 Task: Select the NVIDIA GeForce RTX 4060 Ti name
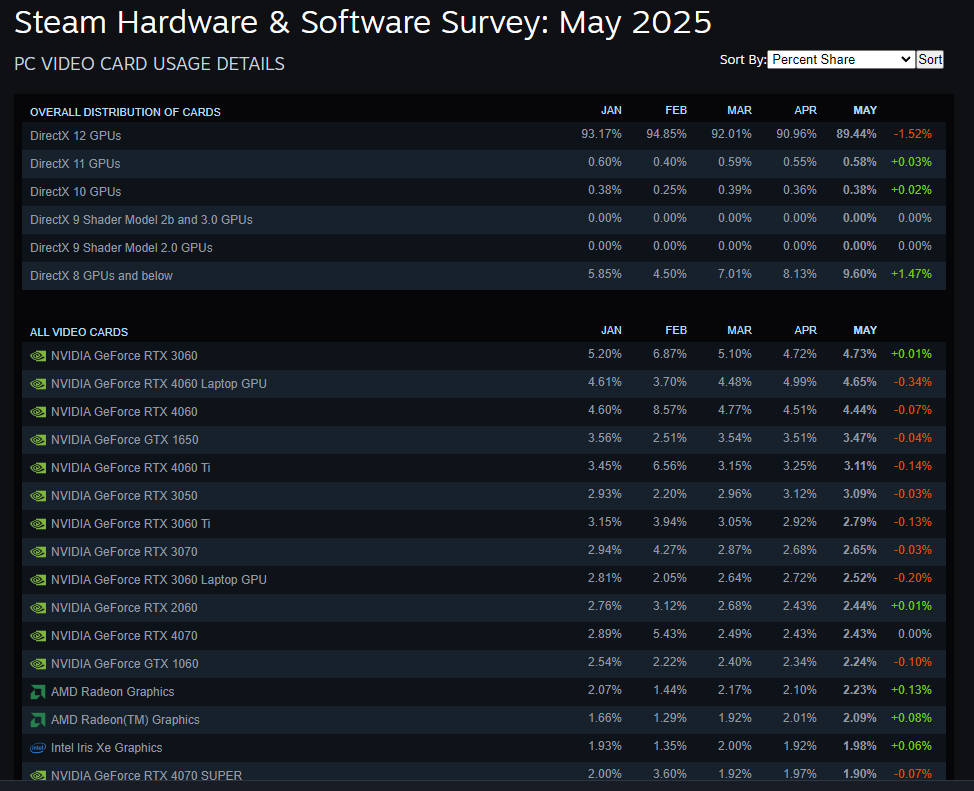pos(130,468)
